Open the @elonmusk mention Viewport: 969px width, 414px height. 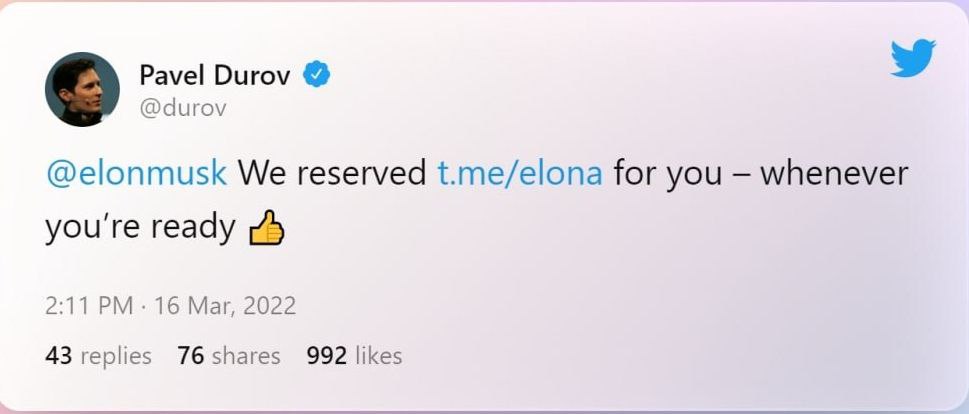pos(136,174)
